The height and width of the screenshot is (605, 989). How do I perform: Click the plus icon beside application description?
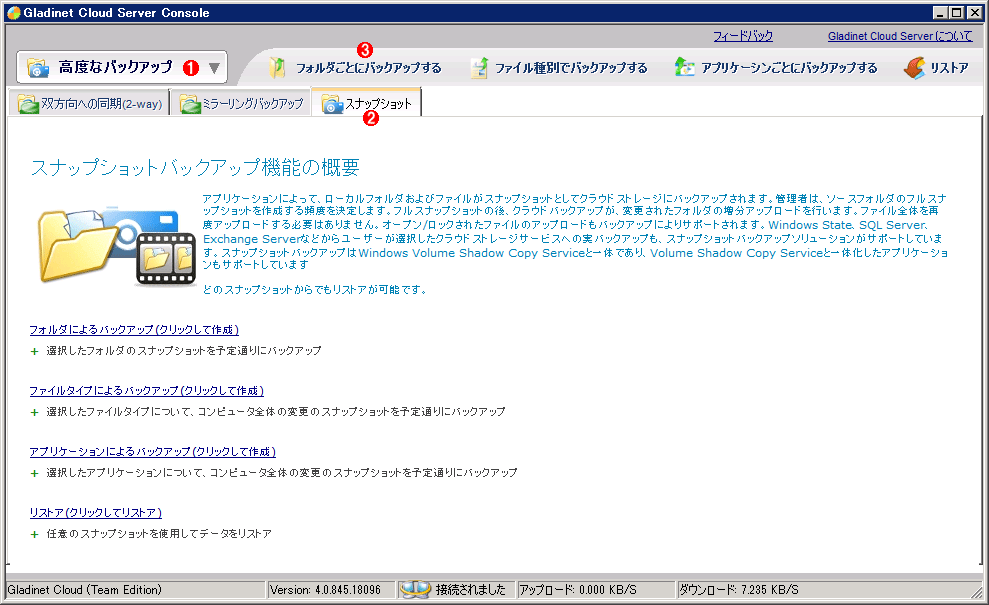click(x=35, y=473)
